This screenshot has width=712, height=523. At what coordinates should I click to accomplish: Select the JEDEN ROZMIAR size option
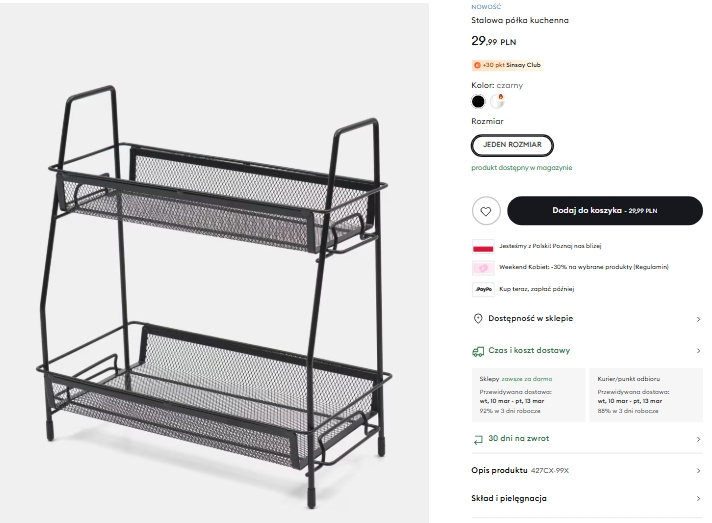512,145
